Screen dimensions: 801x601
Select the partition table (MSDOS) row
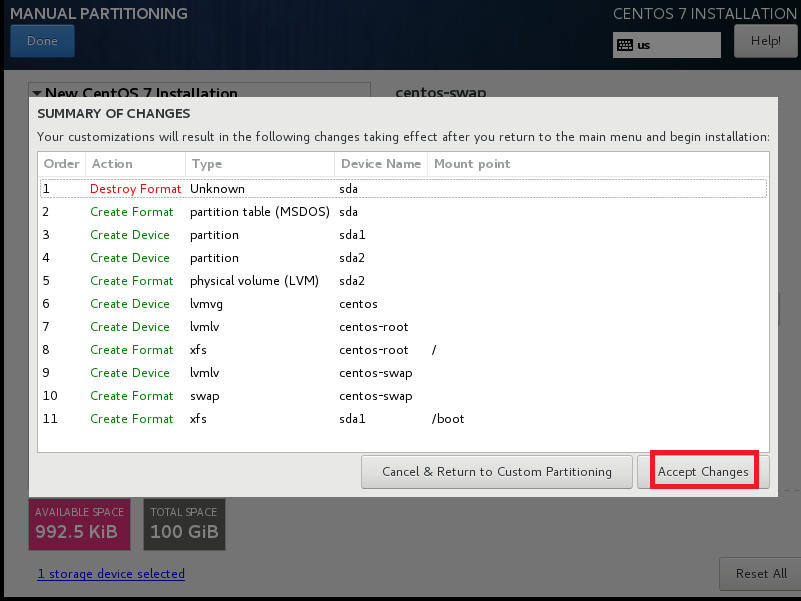(x=403, y=212)
